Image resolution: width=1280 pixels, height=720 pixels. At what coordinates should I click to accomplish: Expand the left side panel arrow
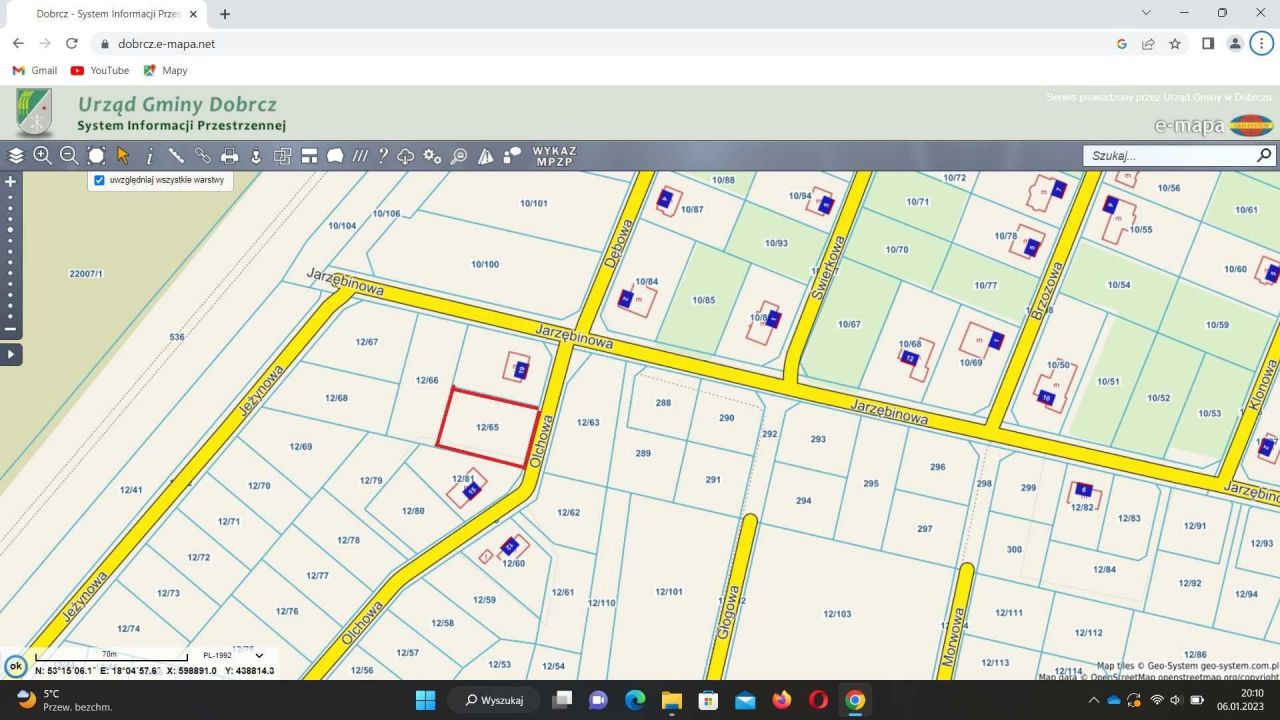click(11, 354)
